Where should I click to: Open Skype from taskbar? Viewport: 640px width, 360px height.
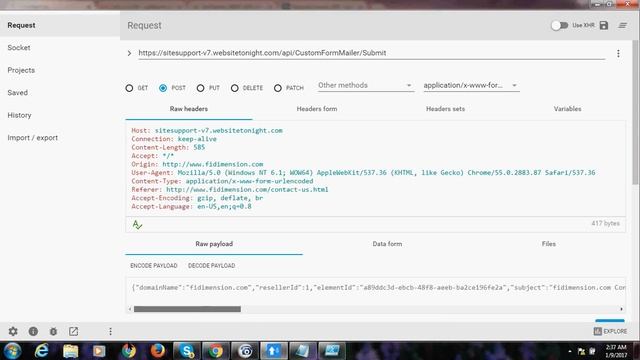(x=187, y=351)
